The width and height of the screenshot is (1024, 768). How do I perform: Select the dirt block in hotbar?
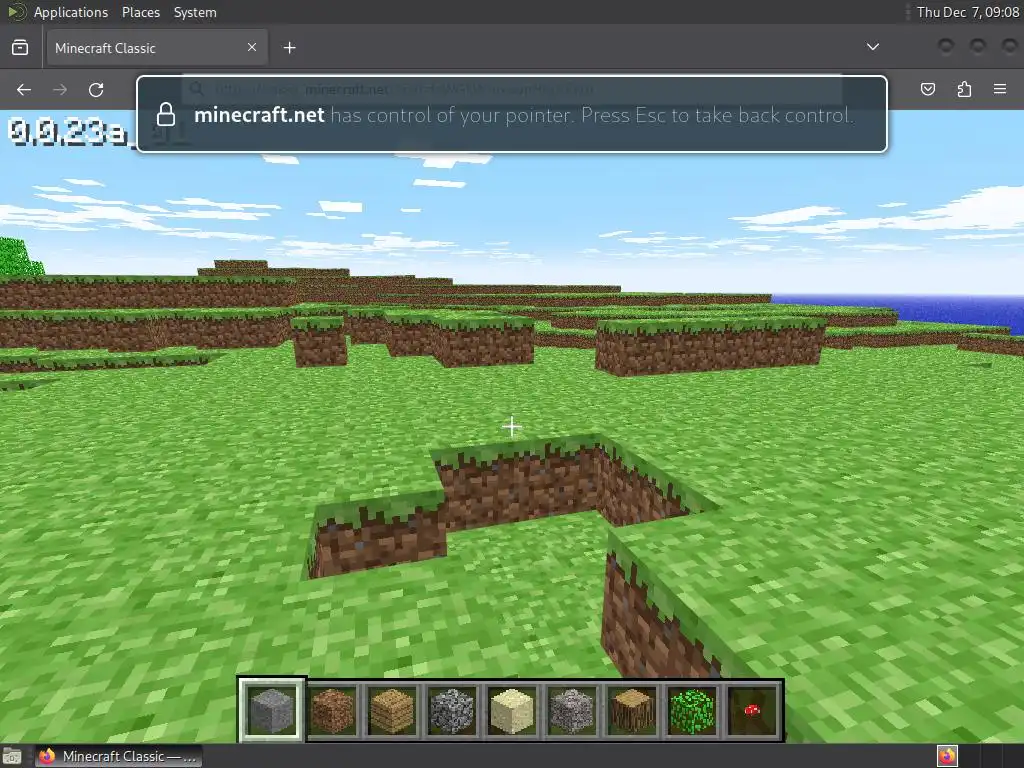pyautogui.click(x=332, y=710)
